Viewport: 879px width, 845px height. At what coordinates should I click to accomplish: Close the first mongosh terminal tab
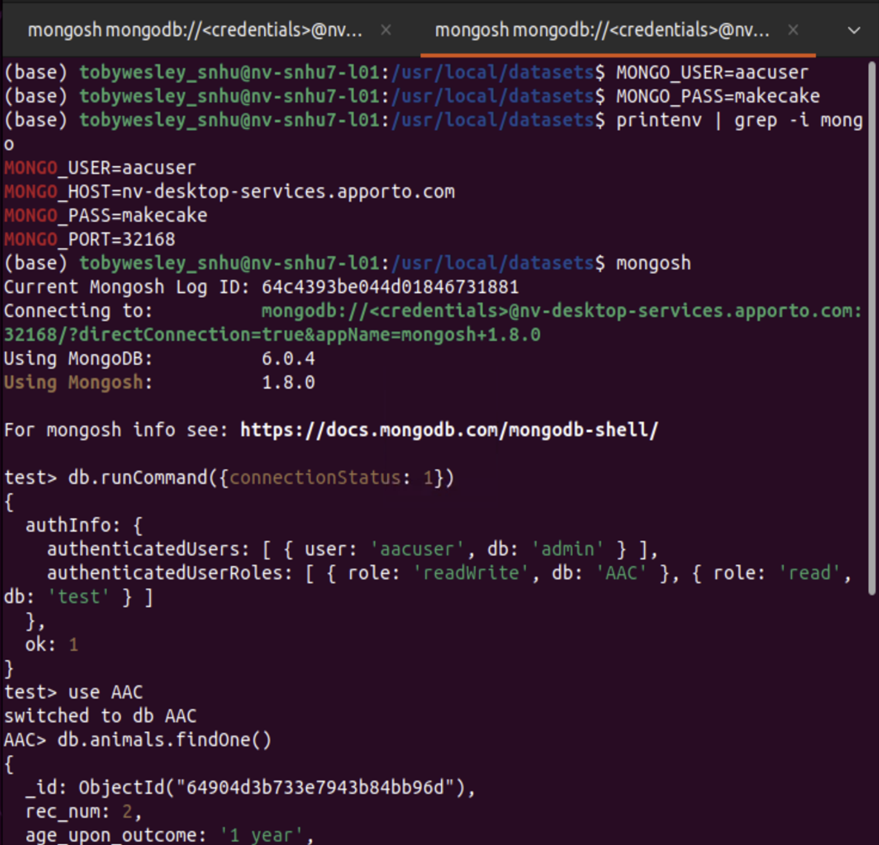coord(385,30)
